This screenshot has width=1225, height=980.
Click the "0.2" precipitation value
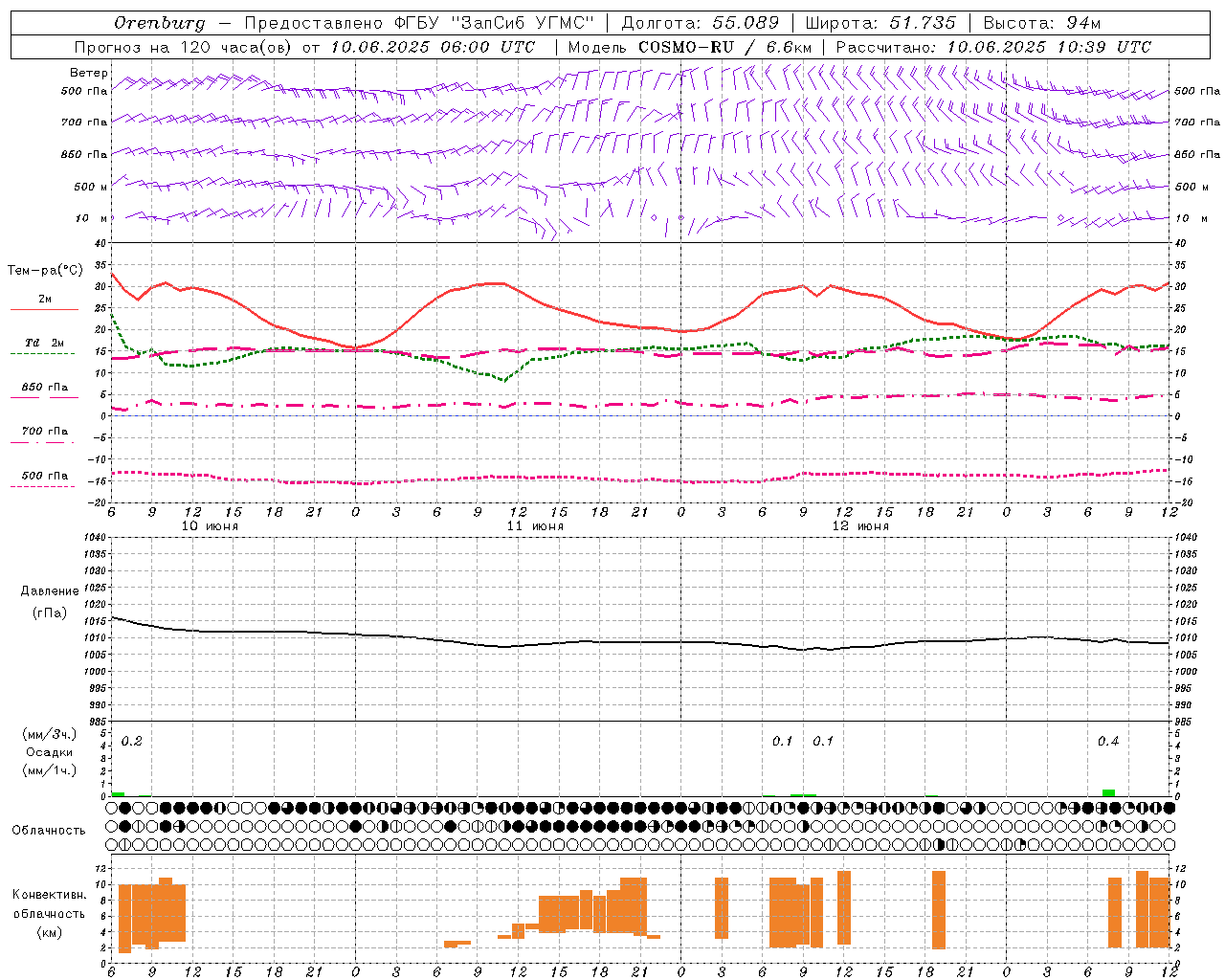132,741
